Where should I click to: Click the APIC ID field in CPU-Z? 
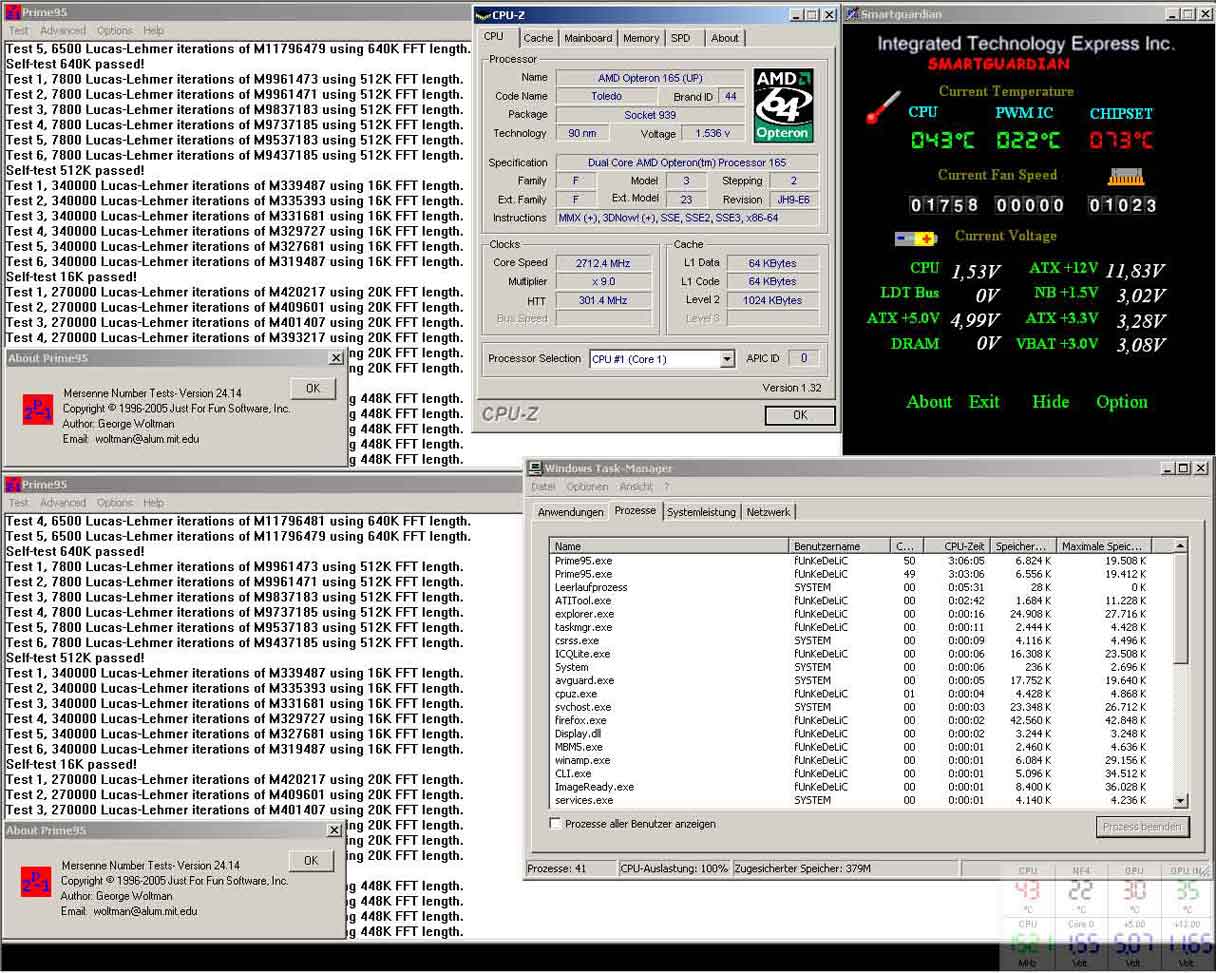[x=803, y=358]
